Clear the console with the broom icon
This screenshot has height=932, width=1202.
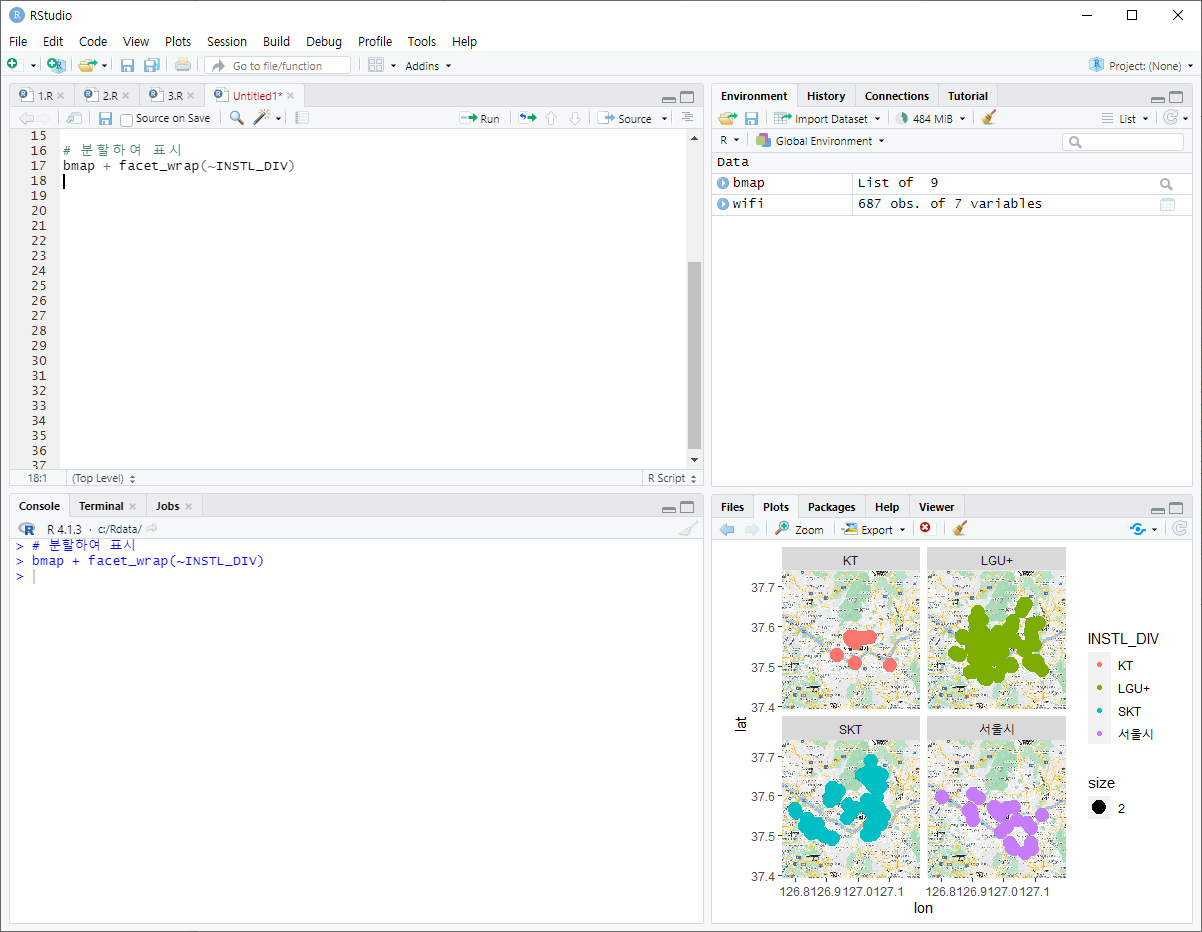tap(688, 529)
